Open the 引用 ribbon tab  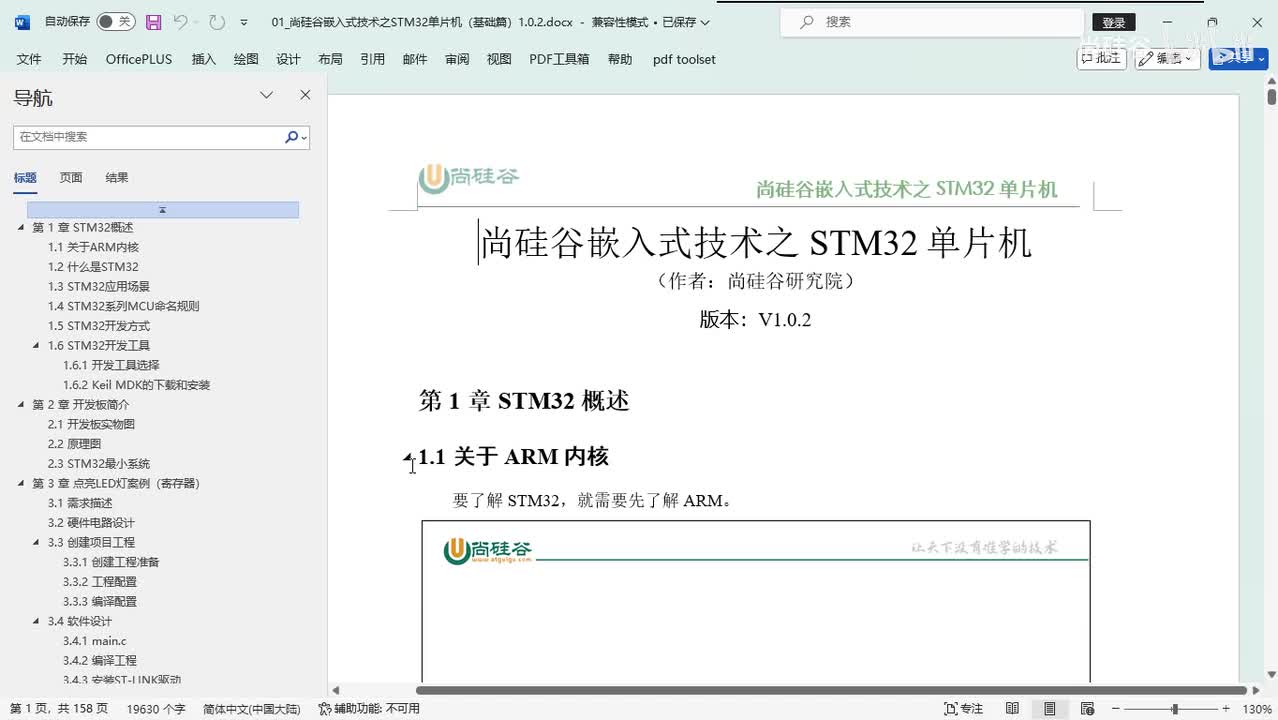(373, 59)
